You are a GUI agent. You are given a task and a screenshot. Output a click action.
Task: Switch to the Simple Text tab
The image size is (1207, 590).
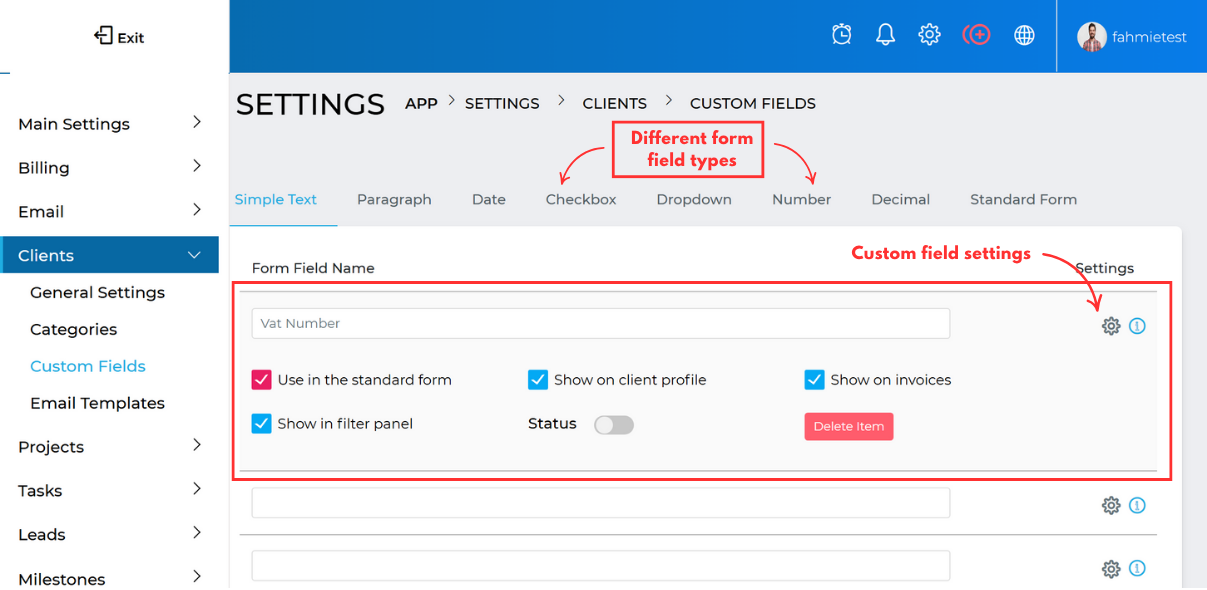point(276,199)
